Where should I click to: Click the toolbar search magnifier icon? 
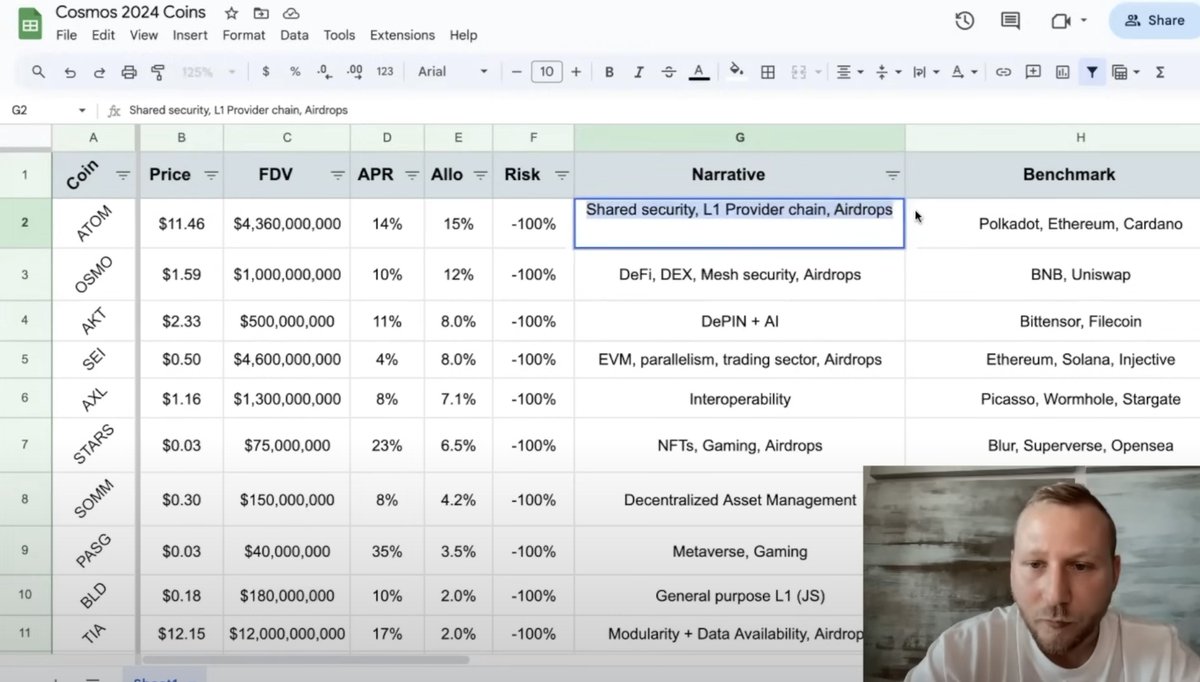click(38, 72)
